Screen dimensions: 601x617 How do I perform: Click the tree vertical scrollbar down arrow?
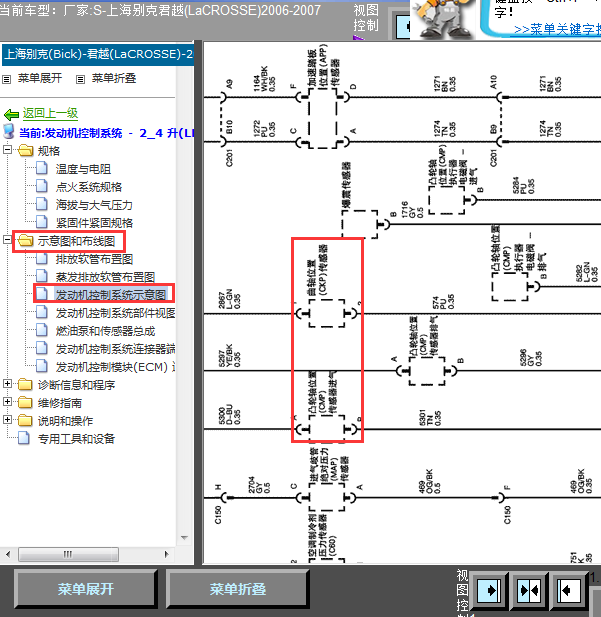tap(184, 538)
